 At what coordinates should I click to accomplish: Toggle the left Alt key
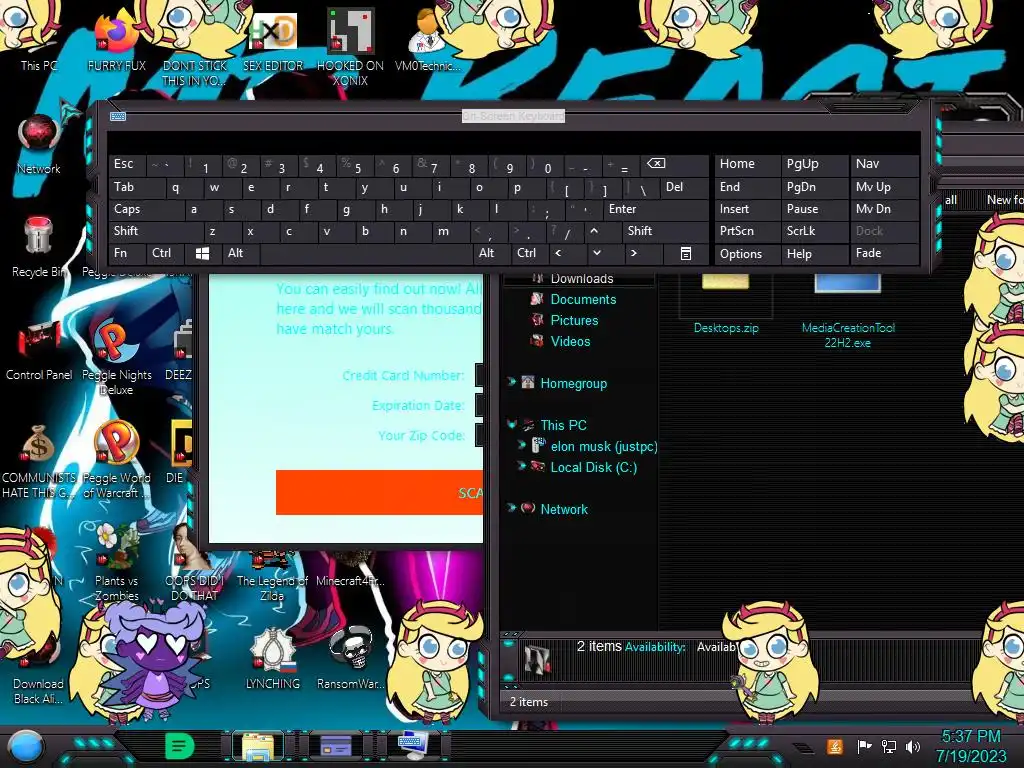[x=240, y=253]
